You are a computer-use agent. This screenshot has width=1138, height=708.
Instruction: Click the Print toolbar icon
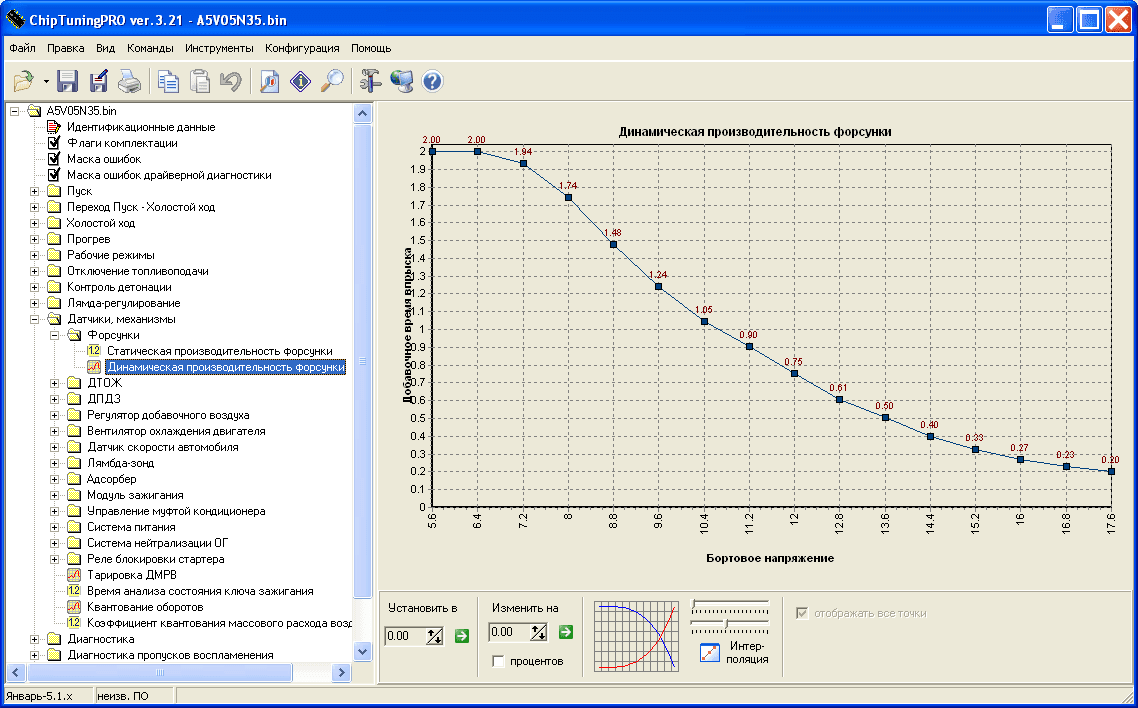coord(130,81)
